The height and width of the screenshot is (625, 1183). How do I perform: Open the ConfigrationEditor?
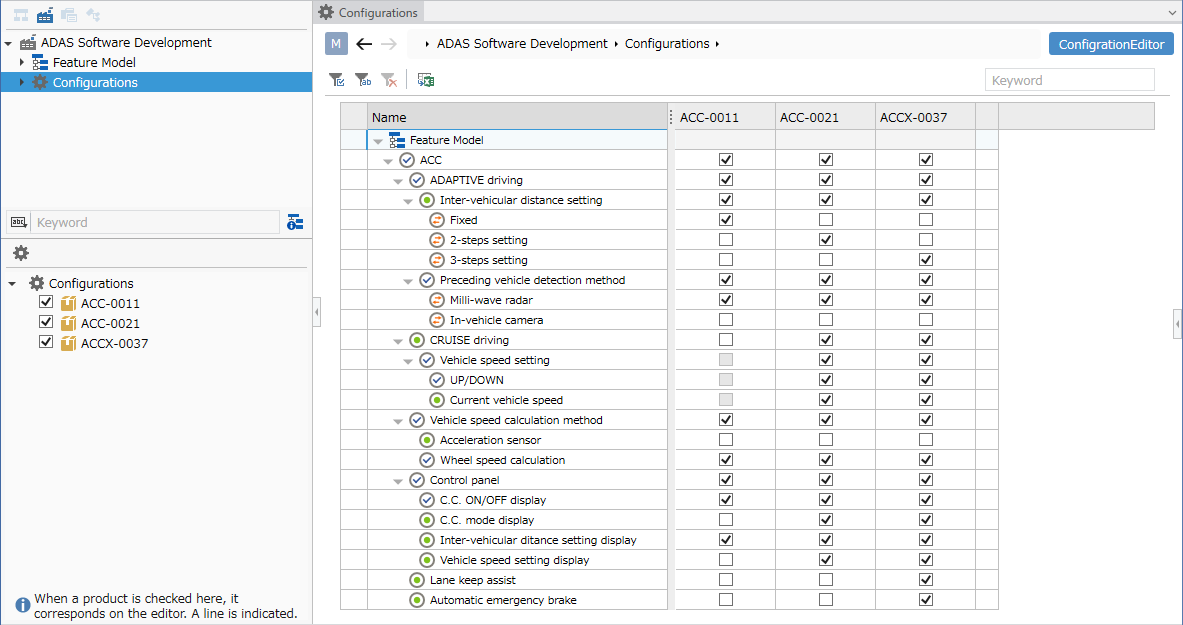1111,44
